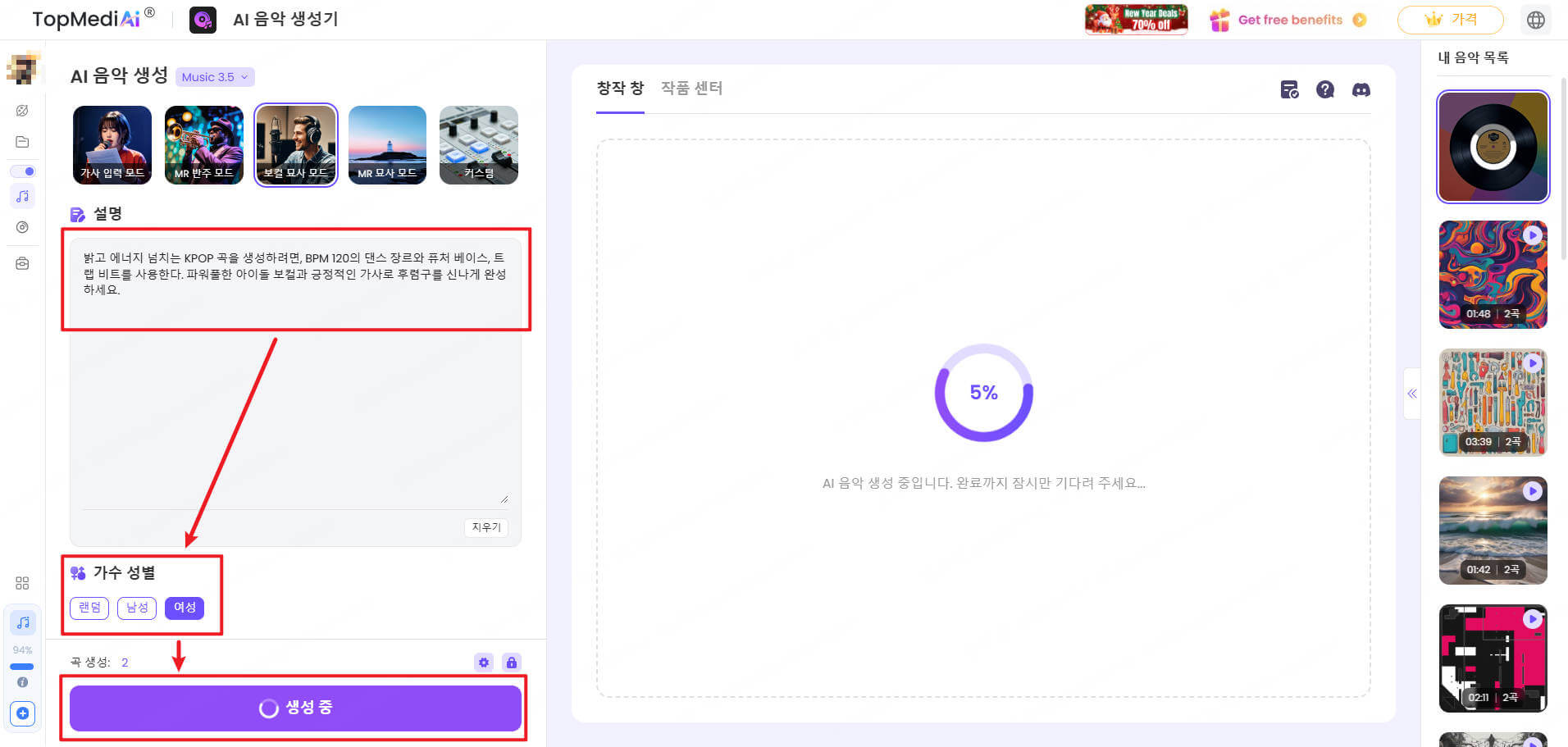Viewport: 1568px width, 747px height.
Task: Click the gift box icon in header
Action: tap(1219, 20)
